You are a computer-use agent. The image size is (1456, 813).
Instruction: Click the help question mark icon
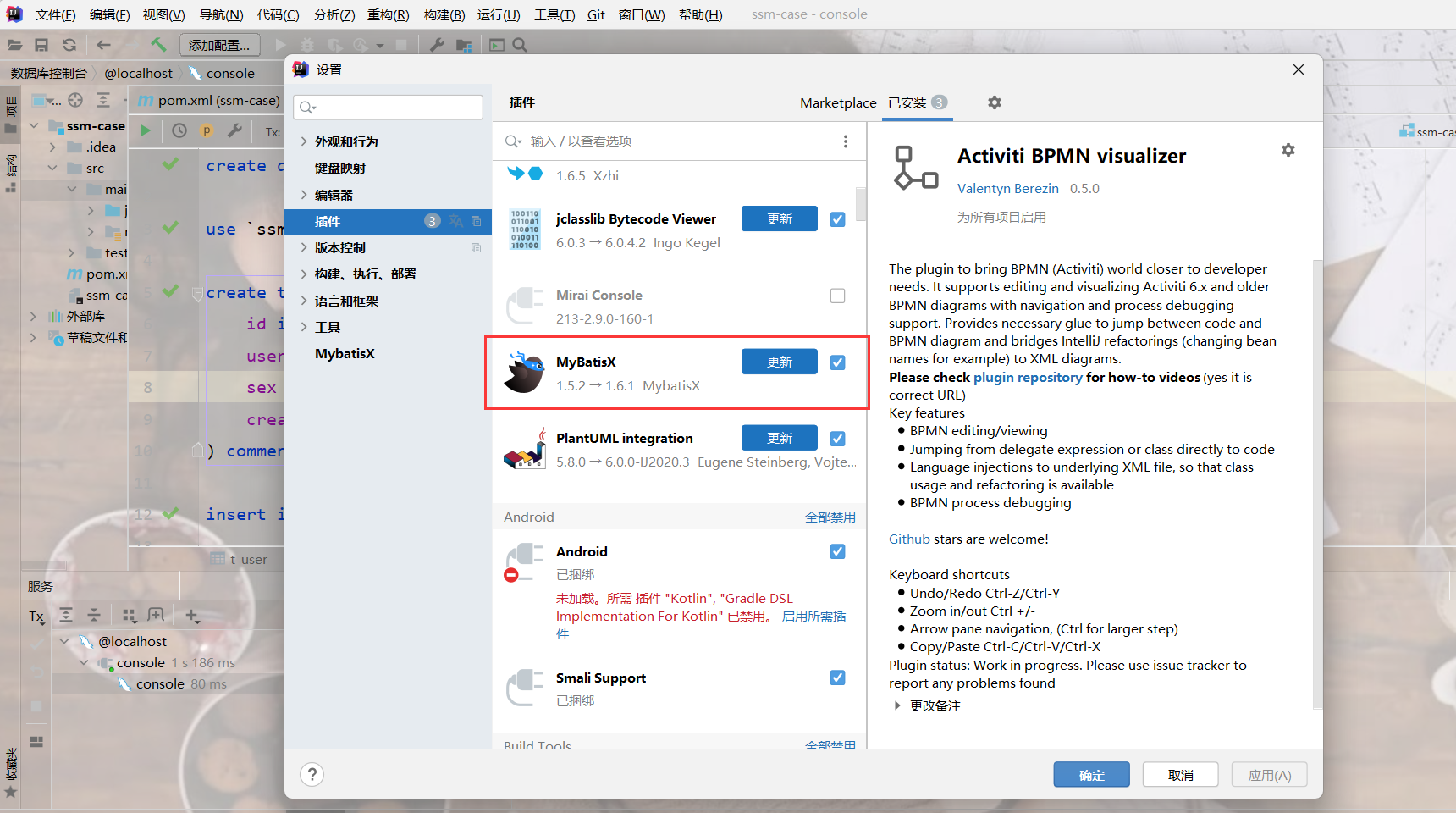(312, 774)
